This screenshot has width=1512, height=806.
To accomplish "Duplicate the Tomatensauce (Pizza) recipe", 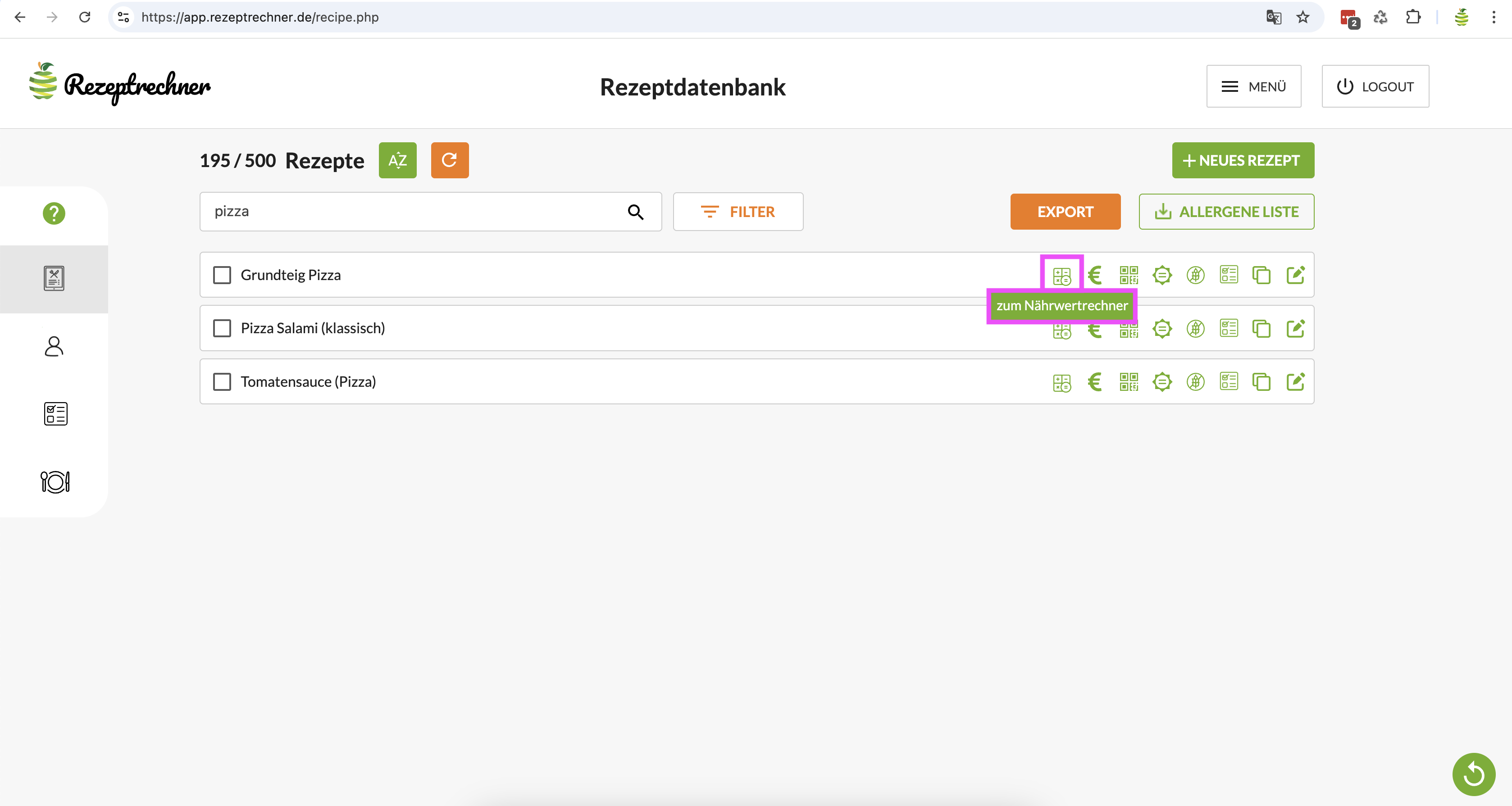I will click(1262, 382).
